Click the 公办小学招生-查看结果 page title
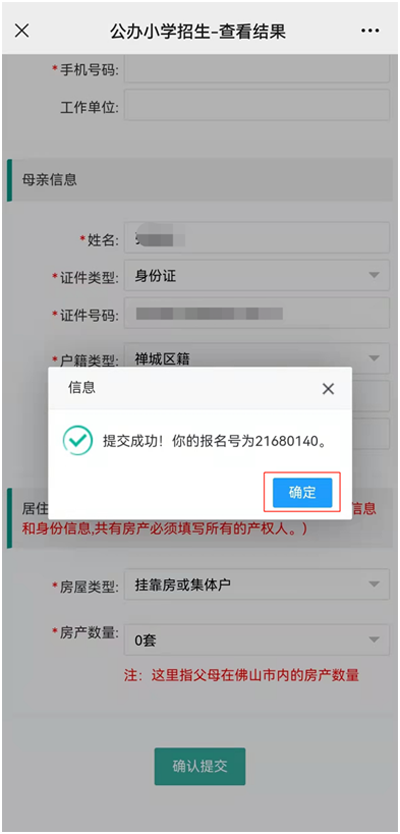This screenshot has height=834, width=400. tap(198, 31)
